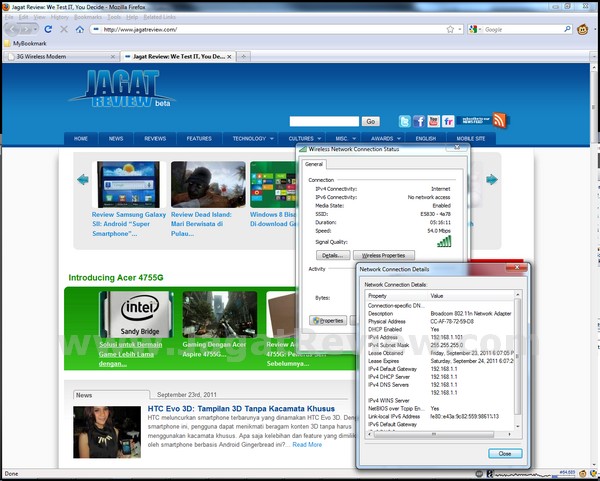Screen dimensions: 600x481
Task: Click the Google search box
Action: coord(520,30)
